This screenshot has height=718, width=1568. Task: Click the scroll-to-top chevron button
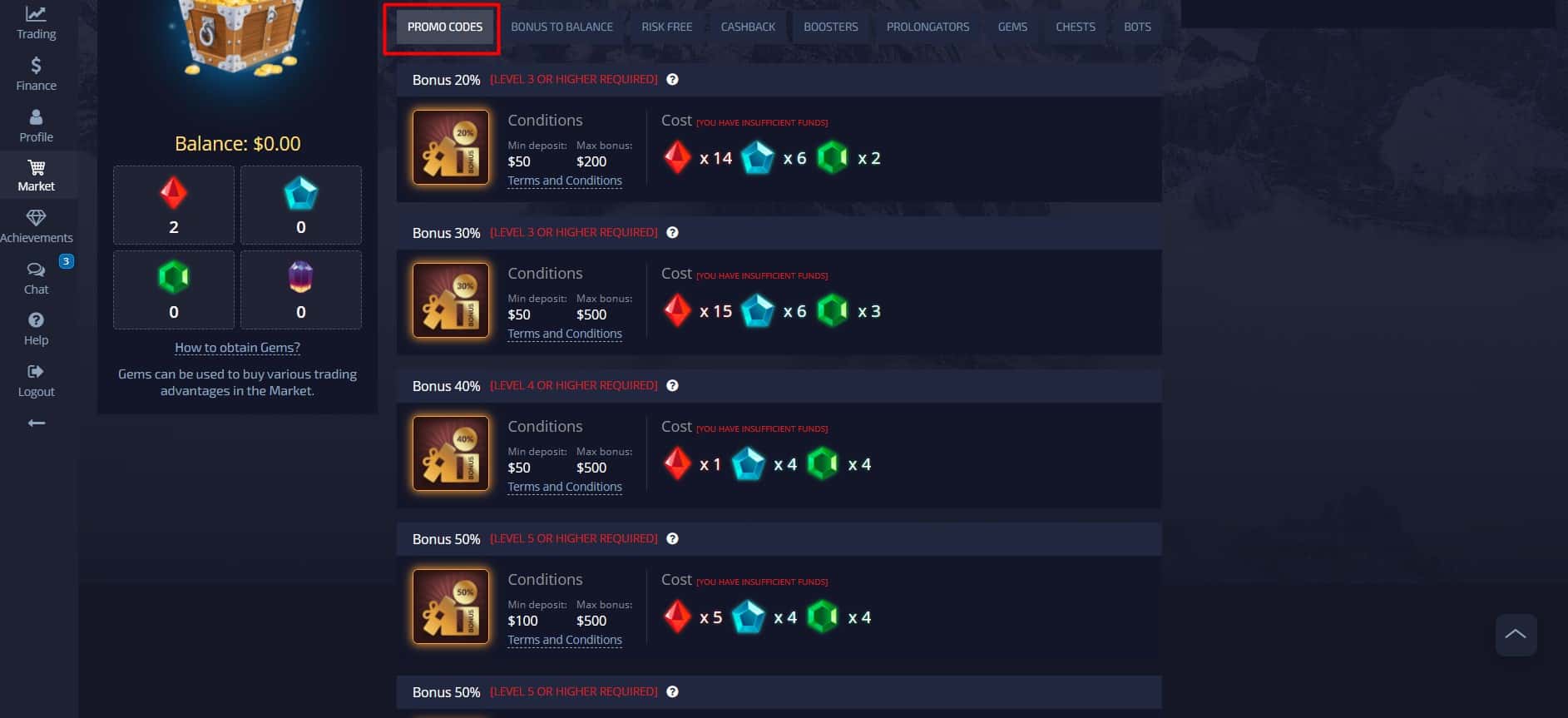[x=1516, y=635]
